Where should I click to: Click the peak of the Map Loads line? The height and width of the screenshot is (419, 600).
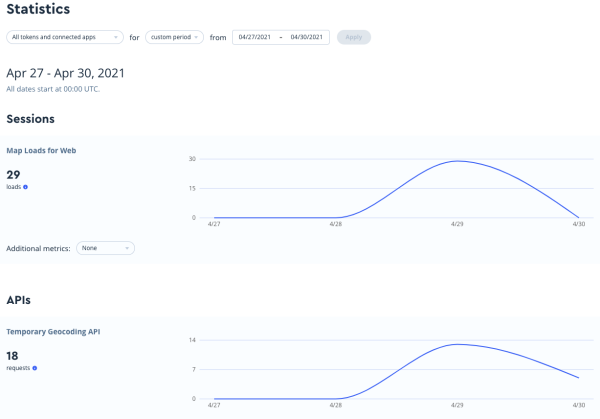point(458,161)
